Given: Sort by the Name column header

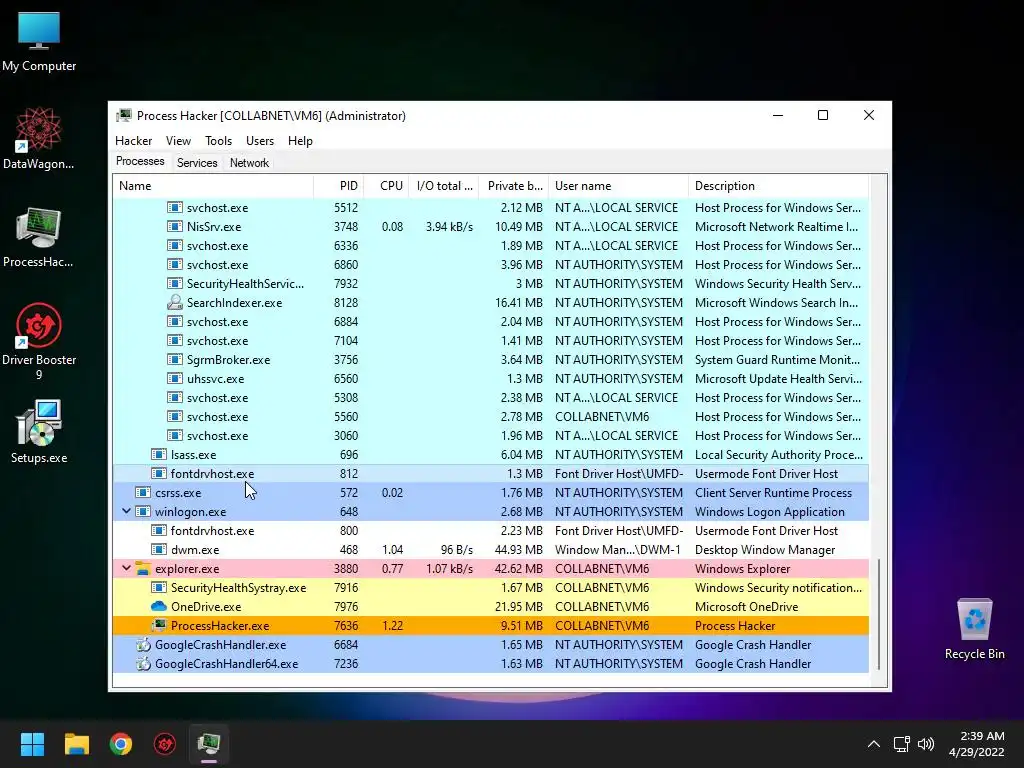Looking at the screenshot, I should (x=213, y=186).
